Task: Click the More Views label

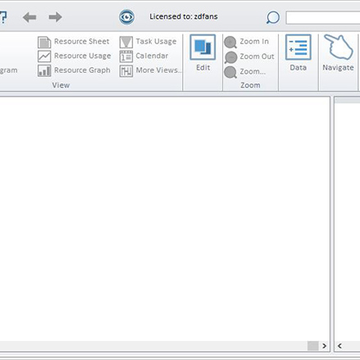Action: (159, 70)
